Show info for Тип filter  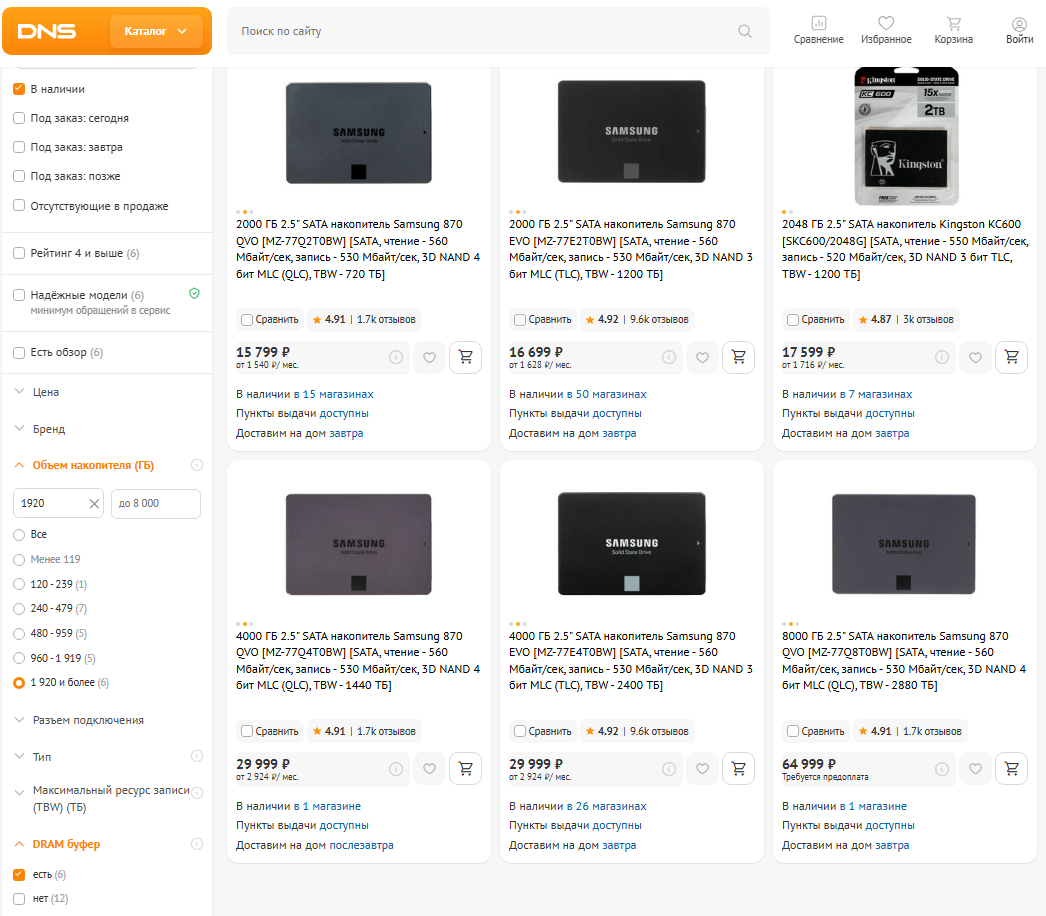coord(197,756)
